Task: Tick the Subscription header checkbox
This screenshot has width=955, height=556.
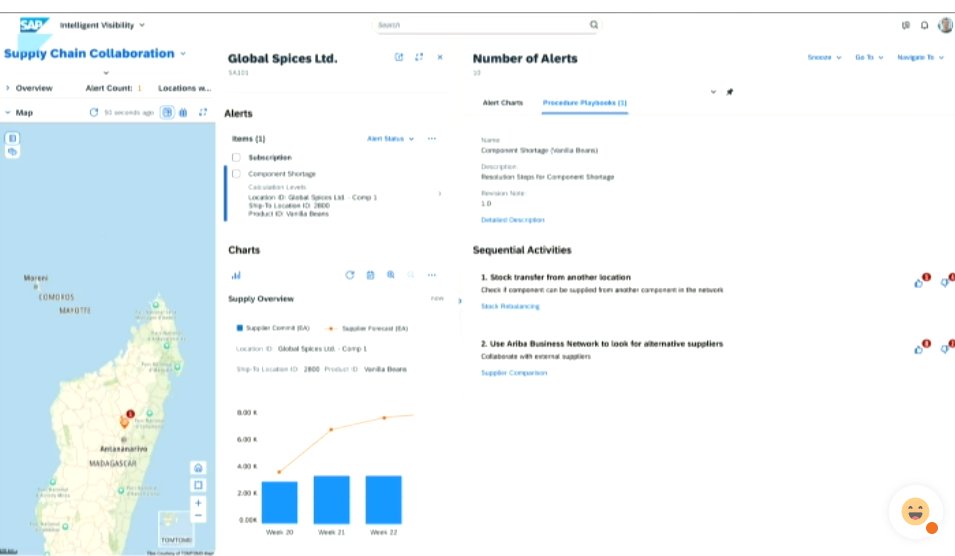Action: coord(236,157)
